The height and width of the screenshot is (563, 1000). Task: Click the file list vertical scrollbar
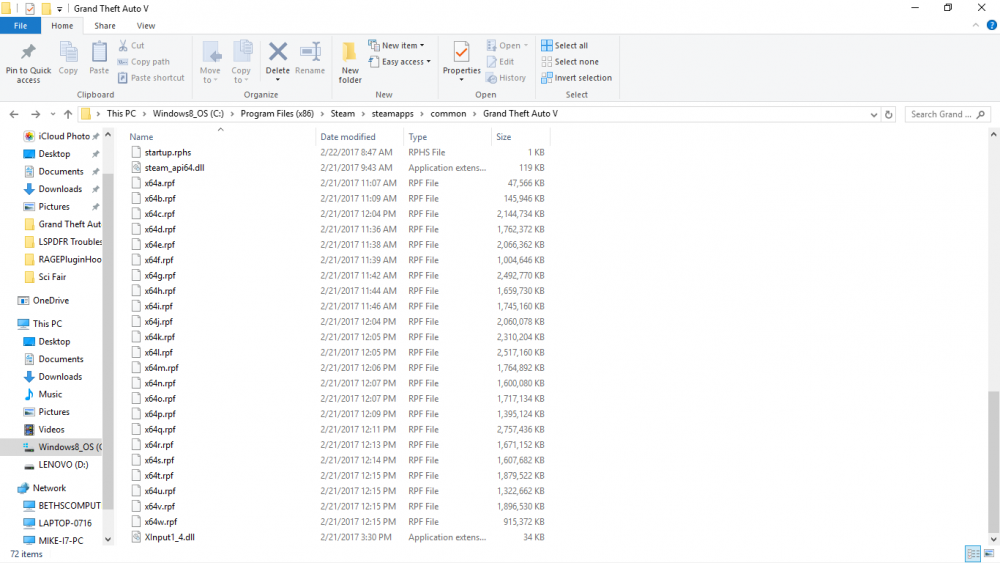[x=993, y=462]
